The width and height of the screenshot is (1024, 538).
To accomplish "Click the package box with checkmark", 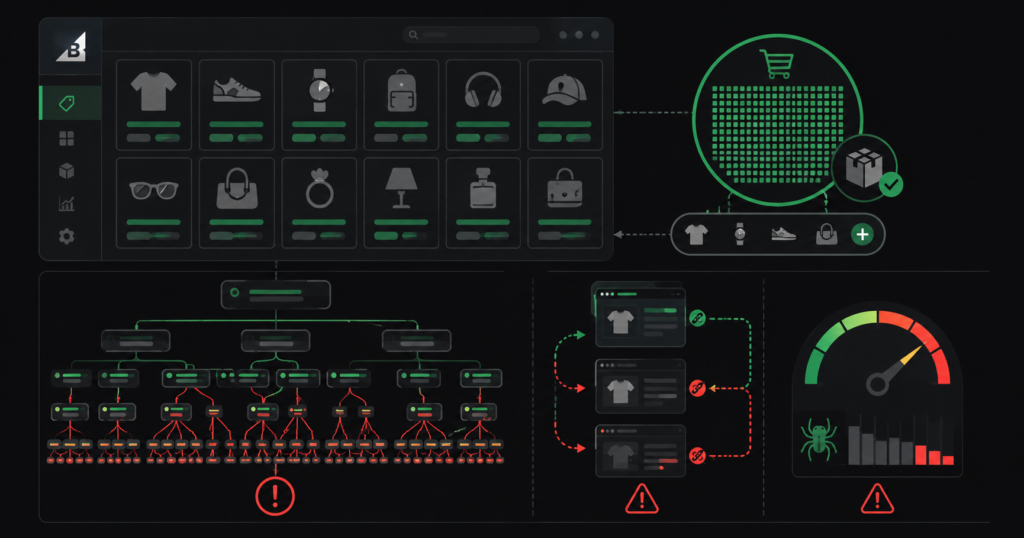I will [x=865, y=167].
